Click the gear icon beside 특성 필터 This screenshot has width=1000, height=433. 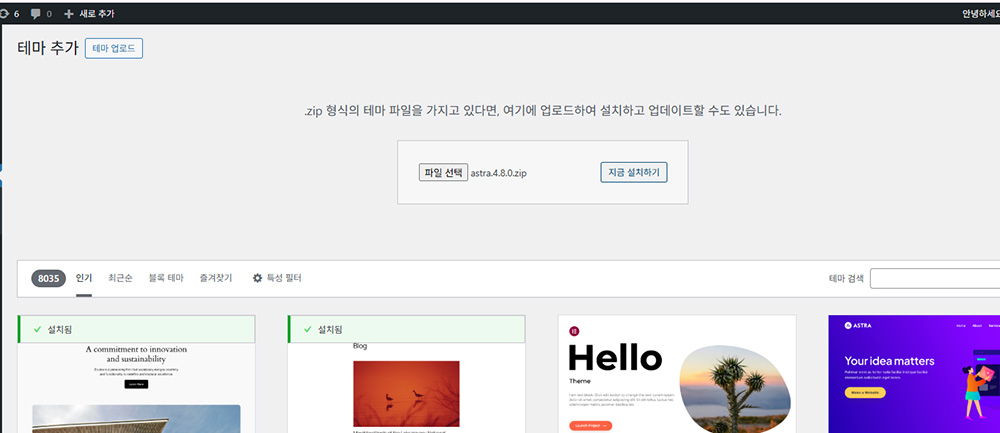(x=257, y=278)
